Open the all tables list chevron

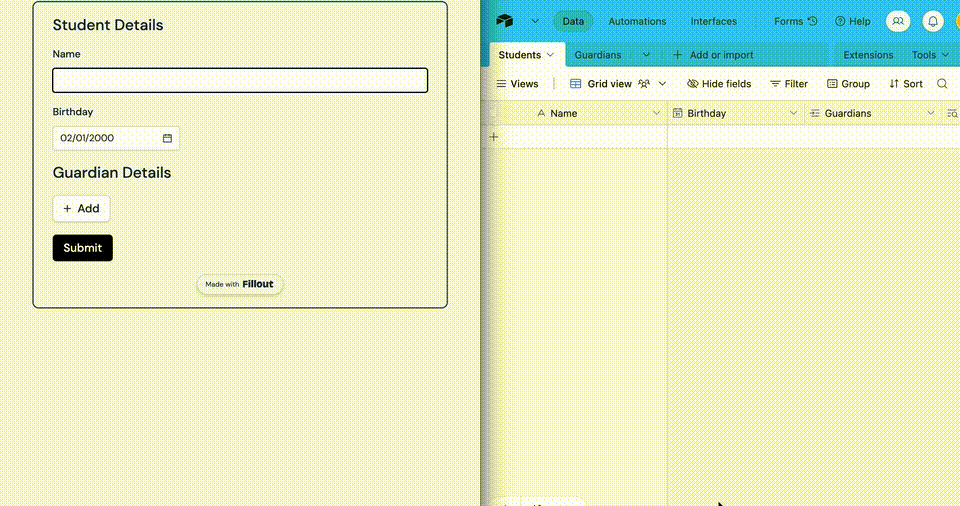point(646,55)
